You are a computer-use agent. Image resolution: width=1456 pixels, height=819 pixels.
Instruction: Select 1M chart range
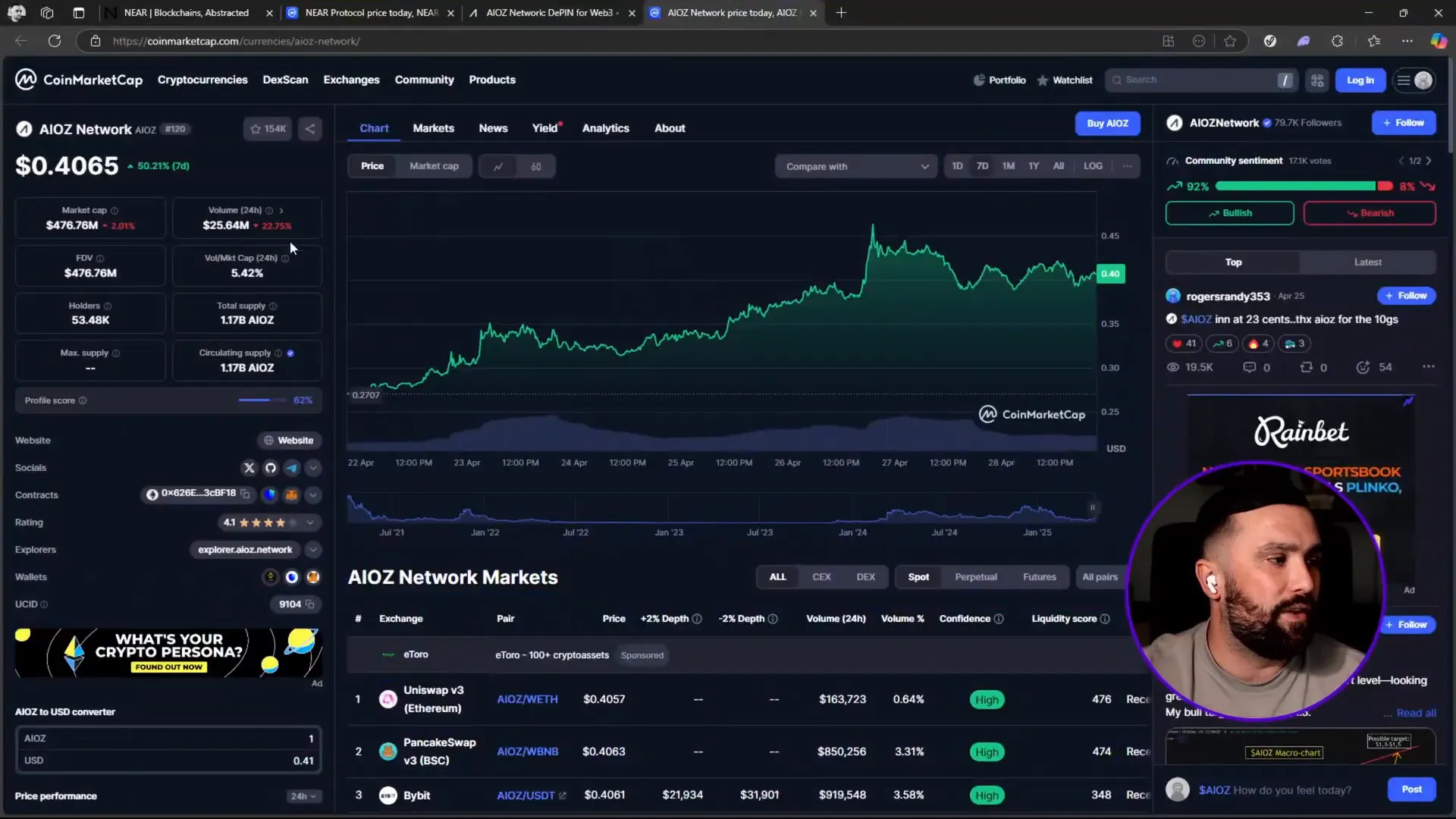pos(1009,166)
